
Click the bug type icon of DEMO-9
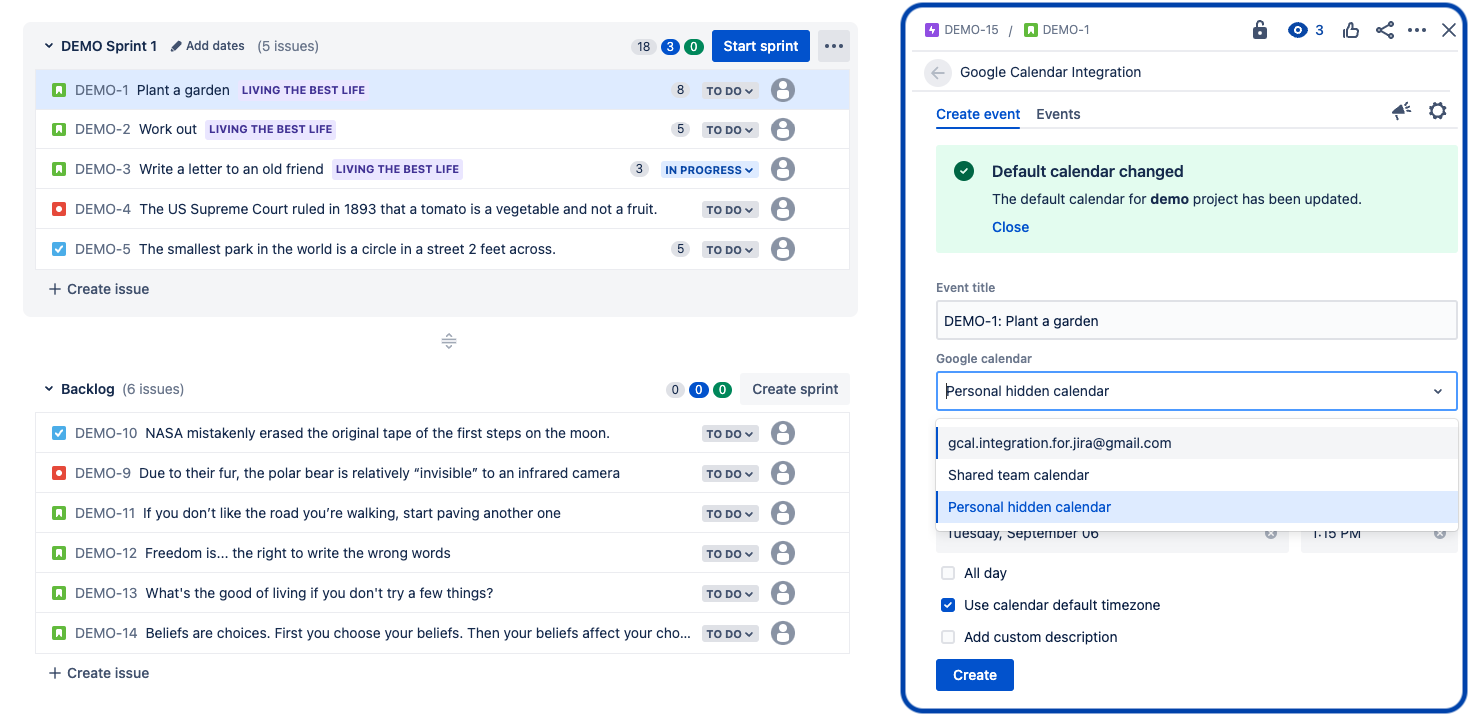point(59,474)
